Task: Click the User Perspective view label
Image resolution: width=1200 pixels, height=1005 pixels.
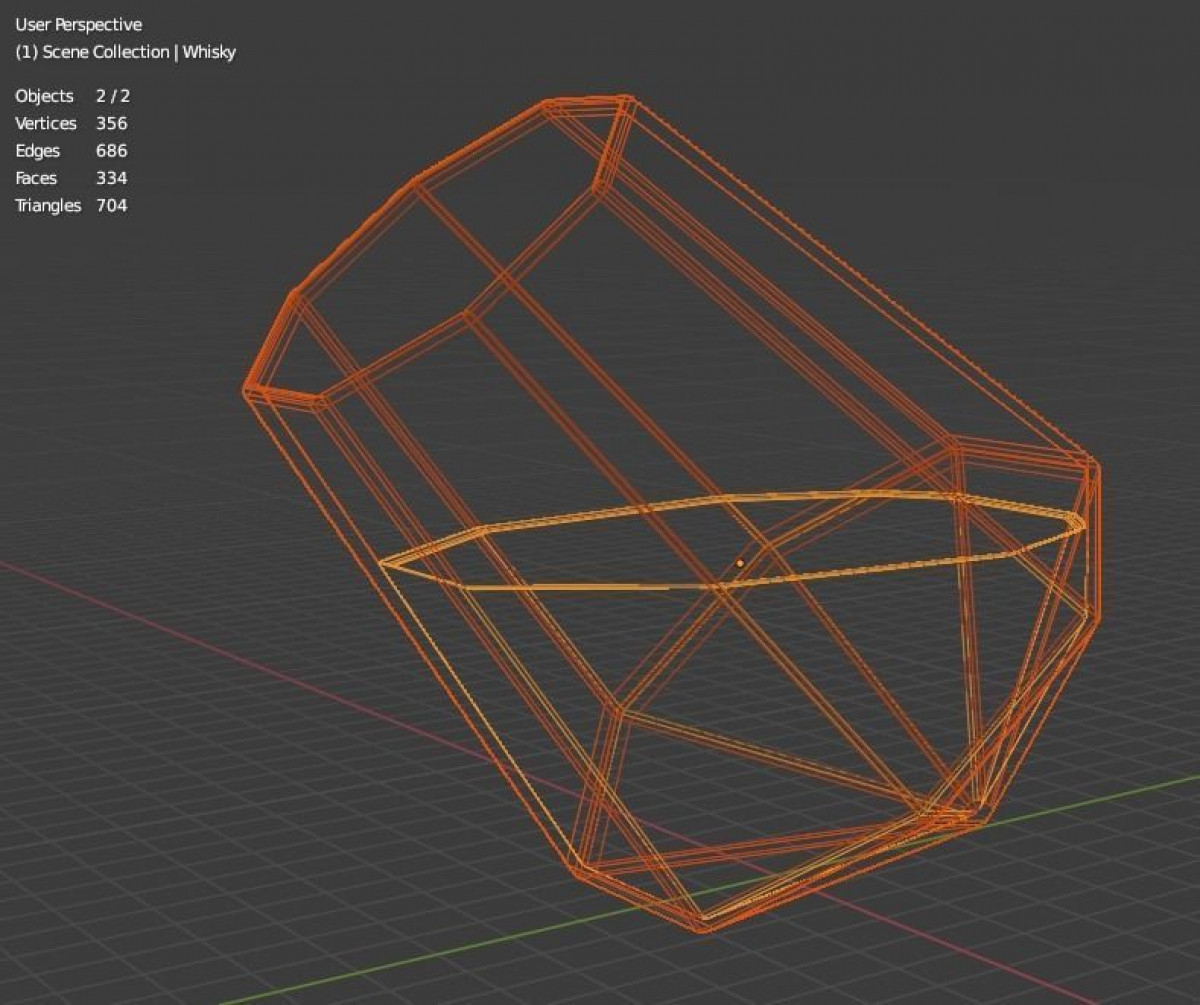Action: click(78, 24)
